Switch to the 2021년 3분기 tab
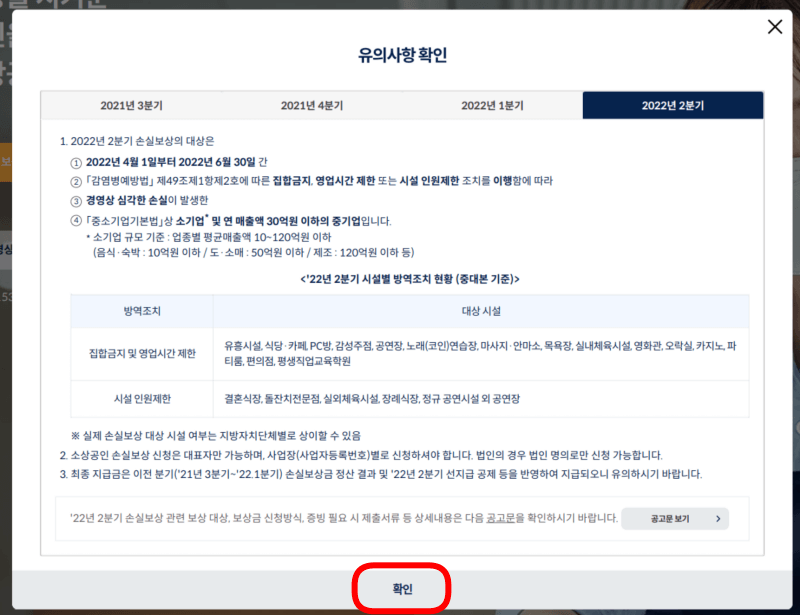 coord(131,104)
